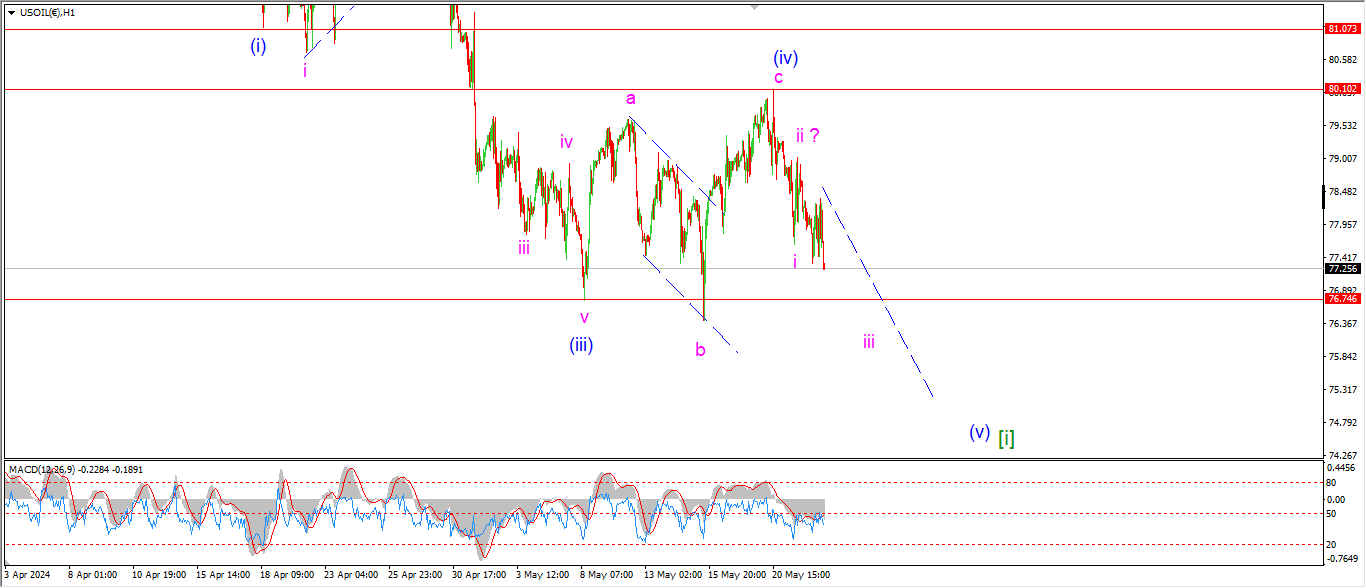This screenshot has width=1366, height=588.
Task: Select the blue (v) wave label
Action: [x=979, y=432]
